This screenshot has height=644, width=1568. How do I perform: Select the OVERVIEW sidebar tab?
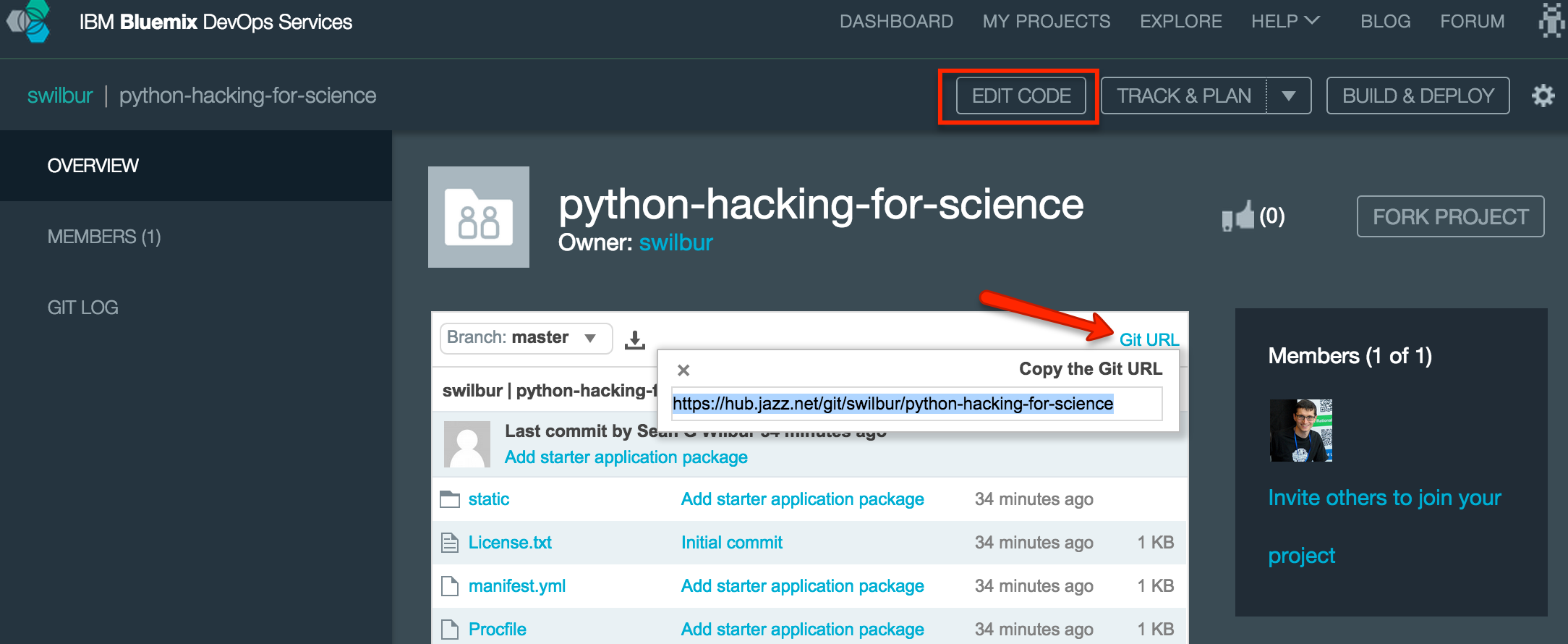coord(196,166)
